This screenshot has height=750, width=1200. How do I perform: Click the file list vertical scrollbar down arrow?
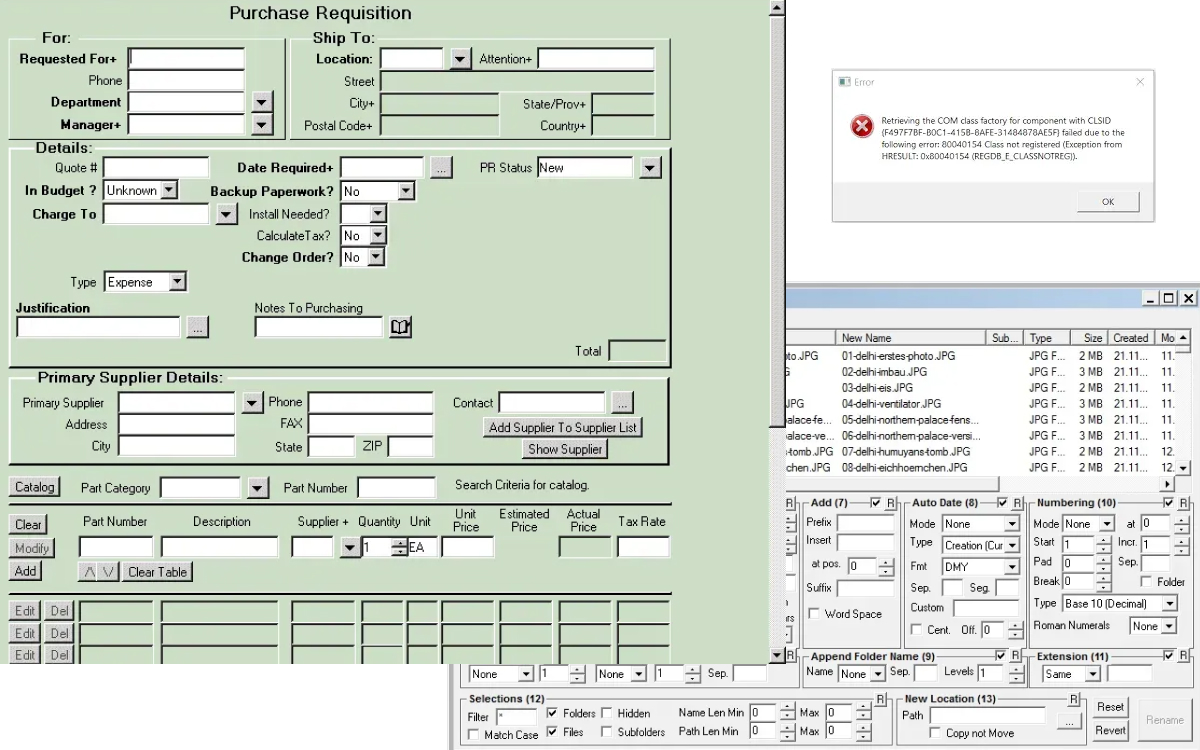[1184, 468]
